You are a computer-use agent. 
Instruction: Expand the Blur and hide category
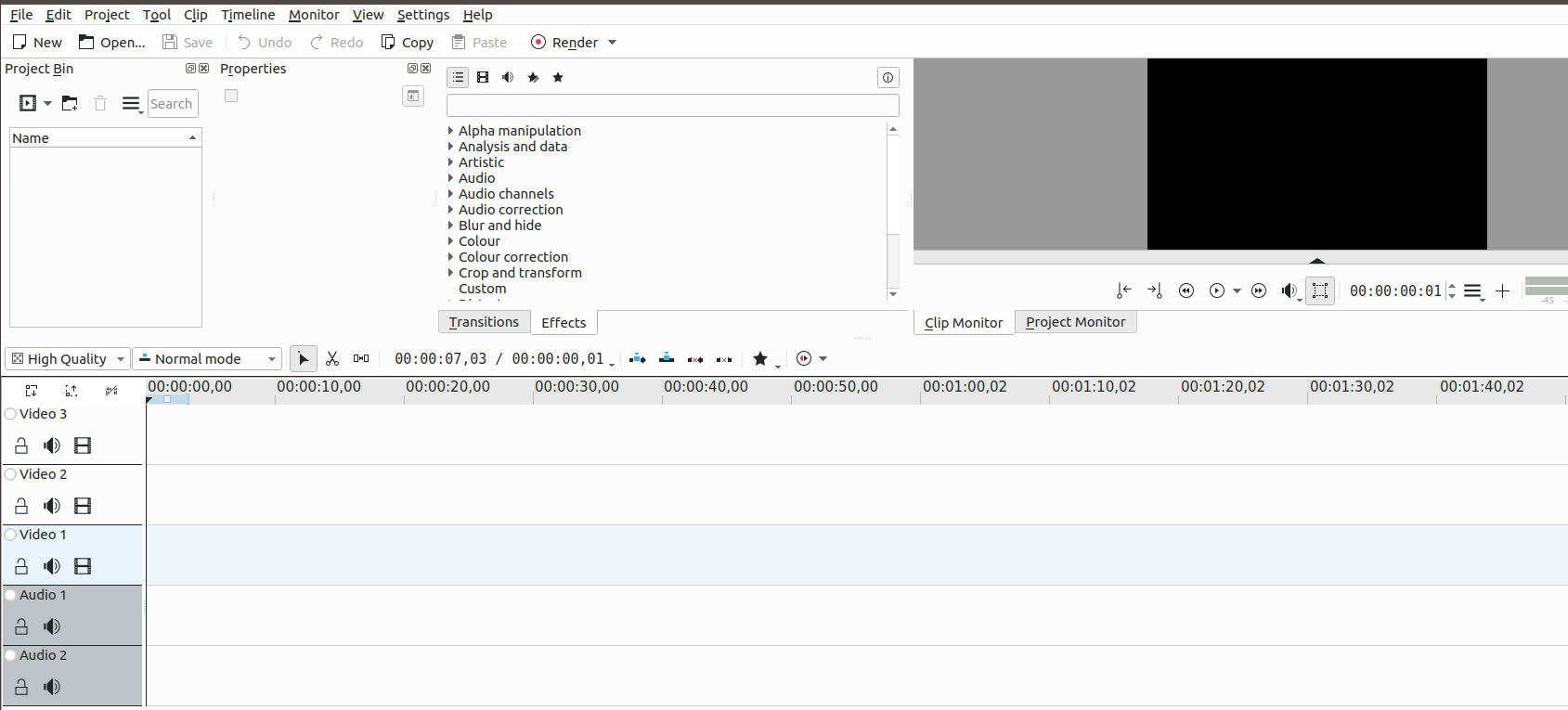coord(451,226)
